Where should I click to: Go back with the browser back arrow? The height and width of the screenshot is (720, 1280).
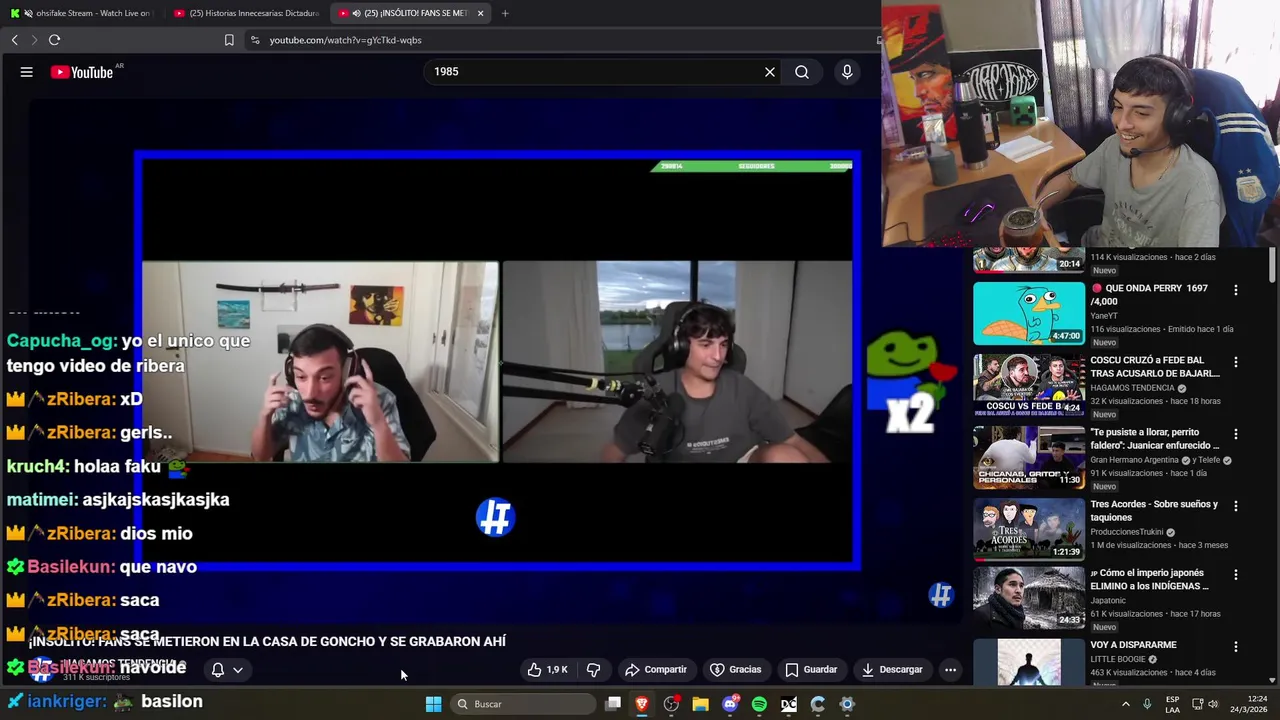pyautogui.click(x=14, y=40)
